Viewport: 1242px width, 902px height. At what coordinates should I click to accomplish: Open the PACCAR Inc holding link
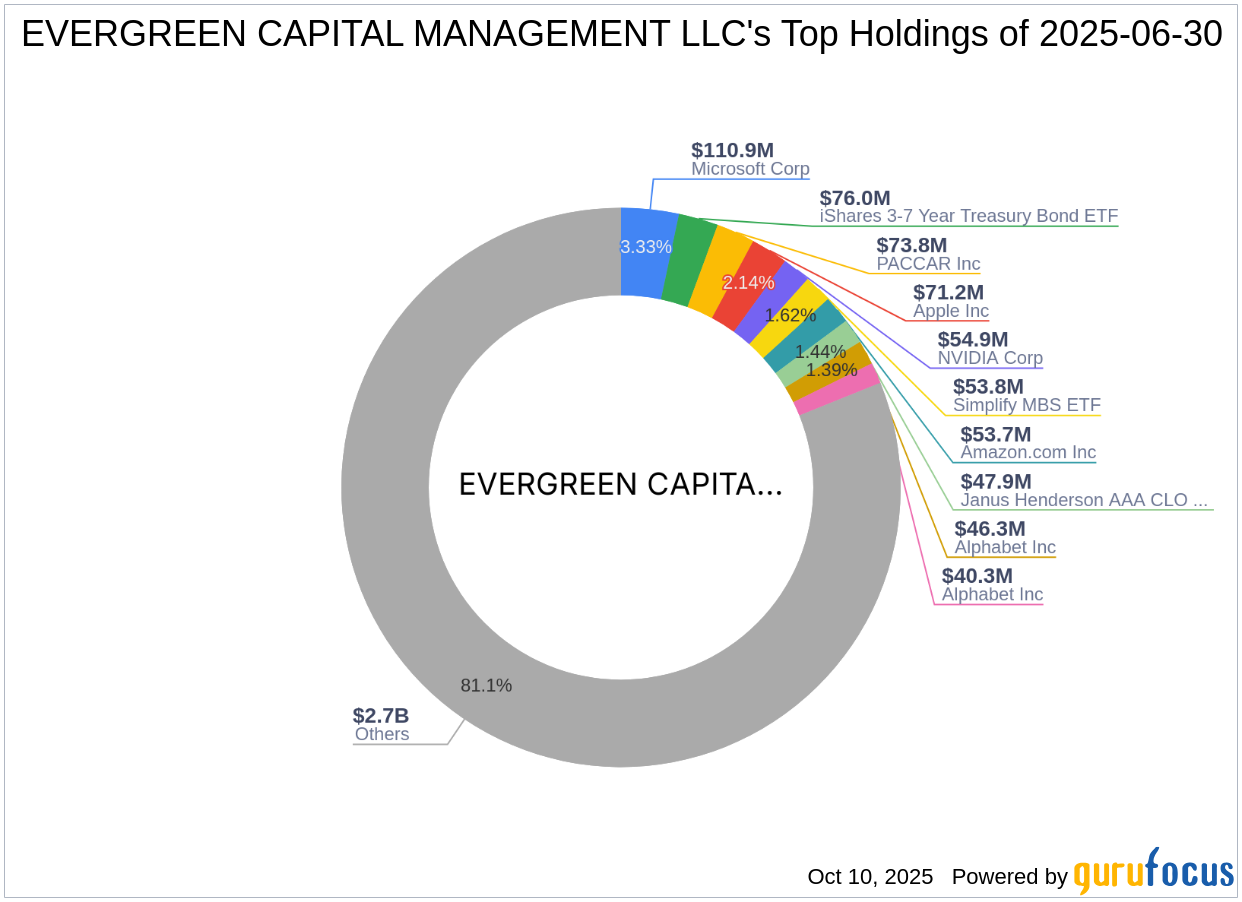928,264
